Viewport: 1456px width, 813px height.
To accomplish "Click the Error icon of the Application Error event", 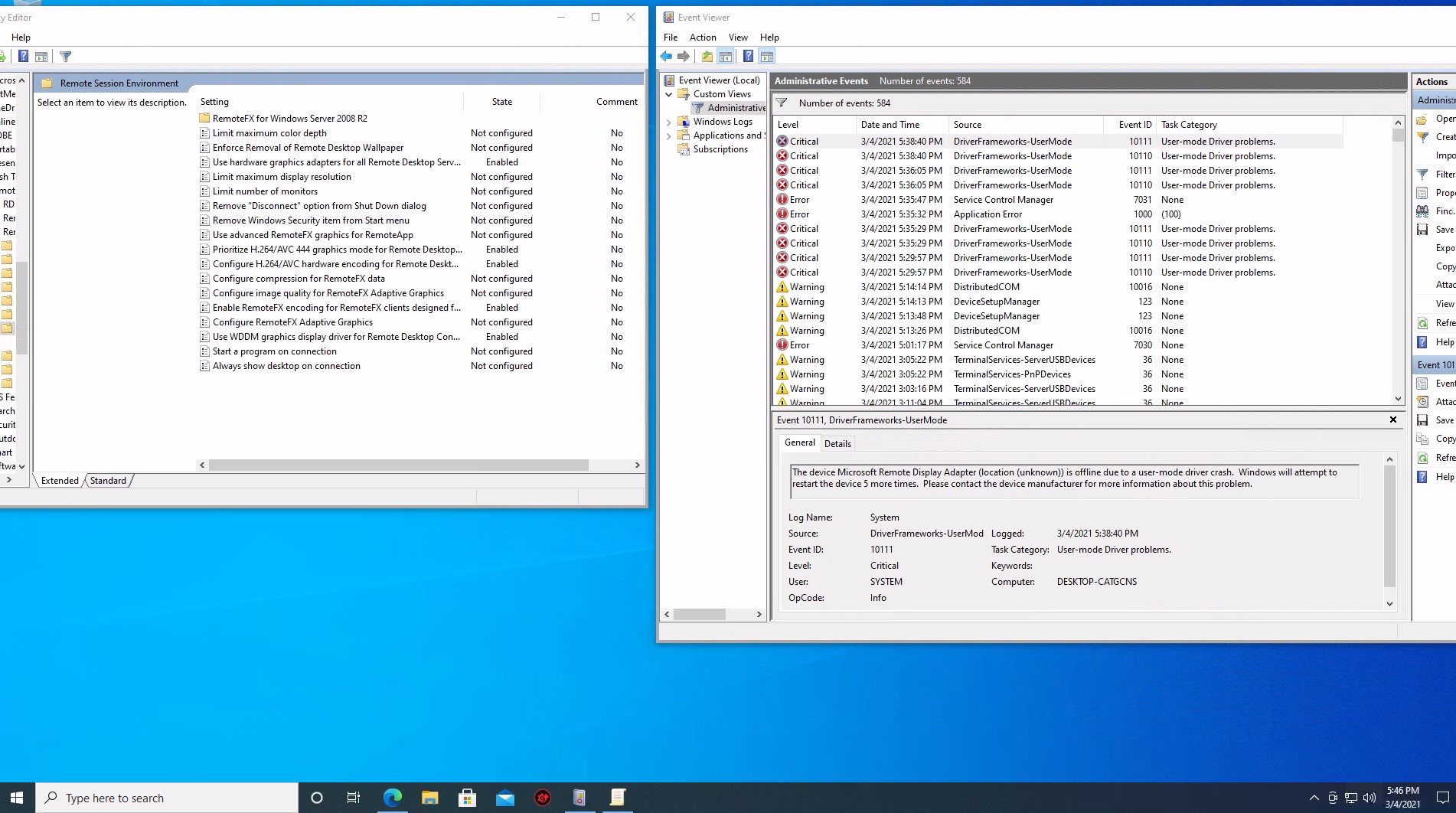I will (x=782, y=214).
